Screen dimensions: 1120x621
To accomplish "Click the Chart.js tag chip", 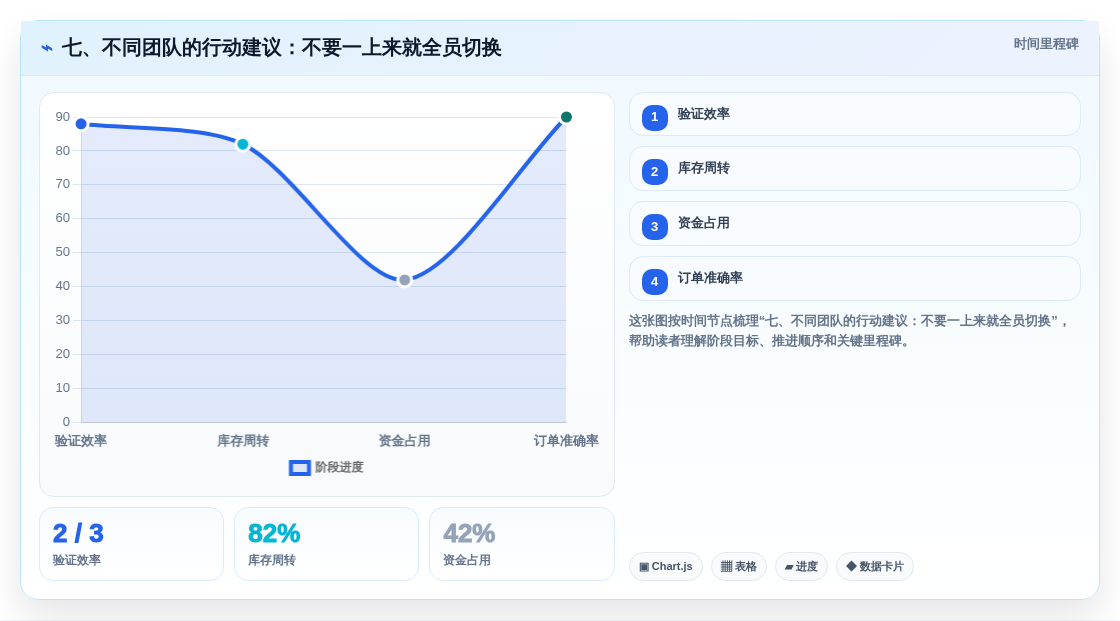I will [x=666, y=567].
